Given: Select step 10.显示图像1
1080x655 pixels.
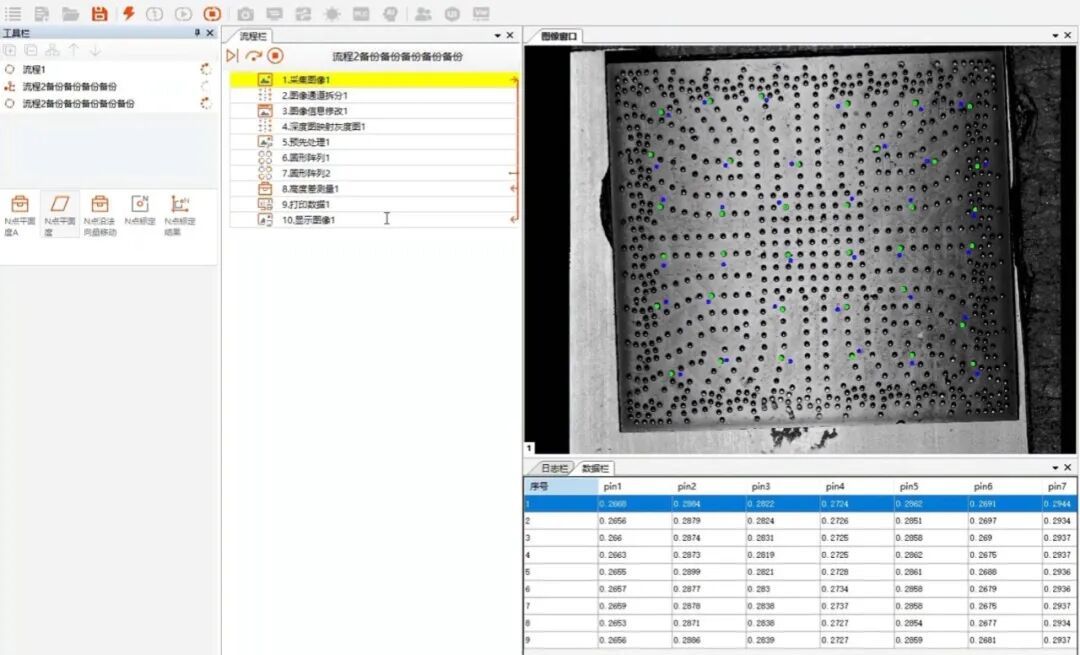Looking at the screenshot, I should coord(374,220).
